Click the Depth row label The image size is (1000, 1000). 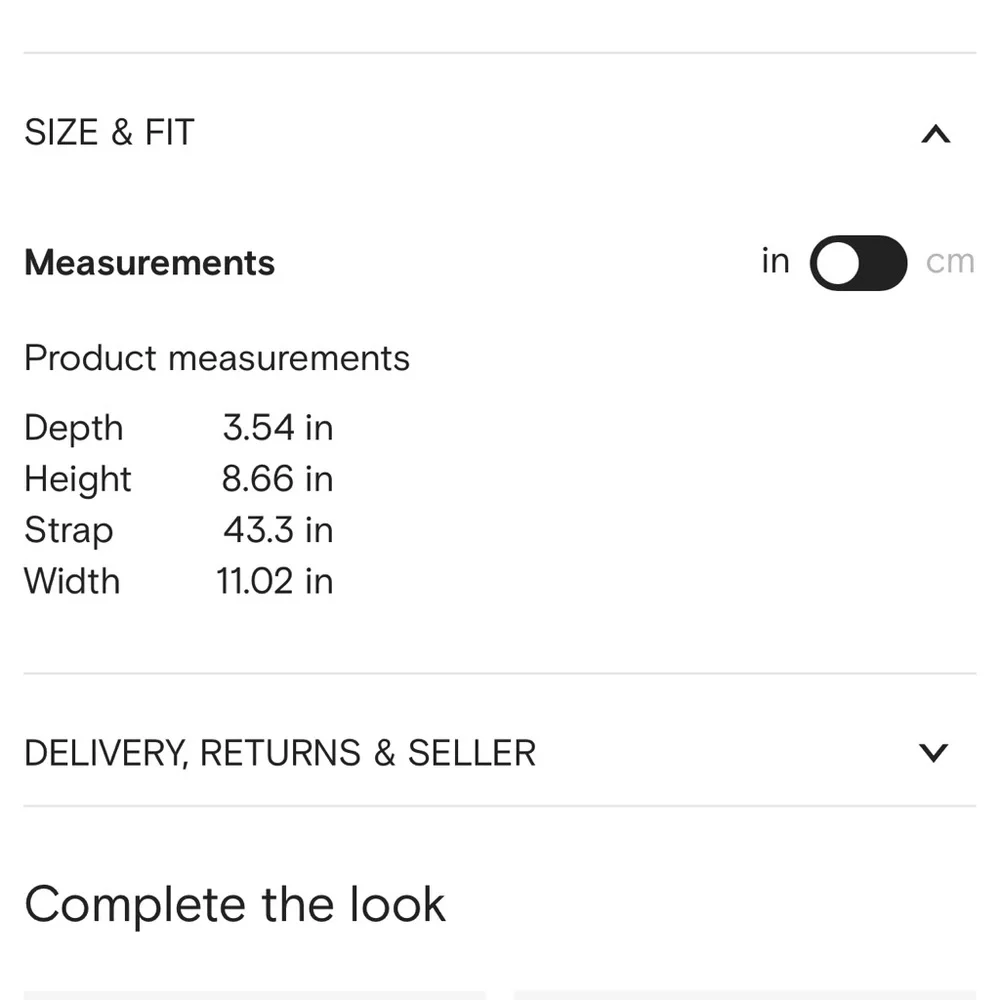pyautogui.click(x=74, y=428)
